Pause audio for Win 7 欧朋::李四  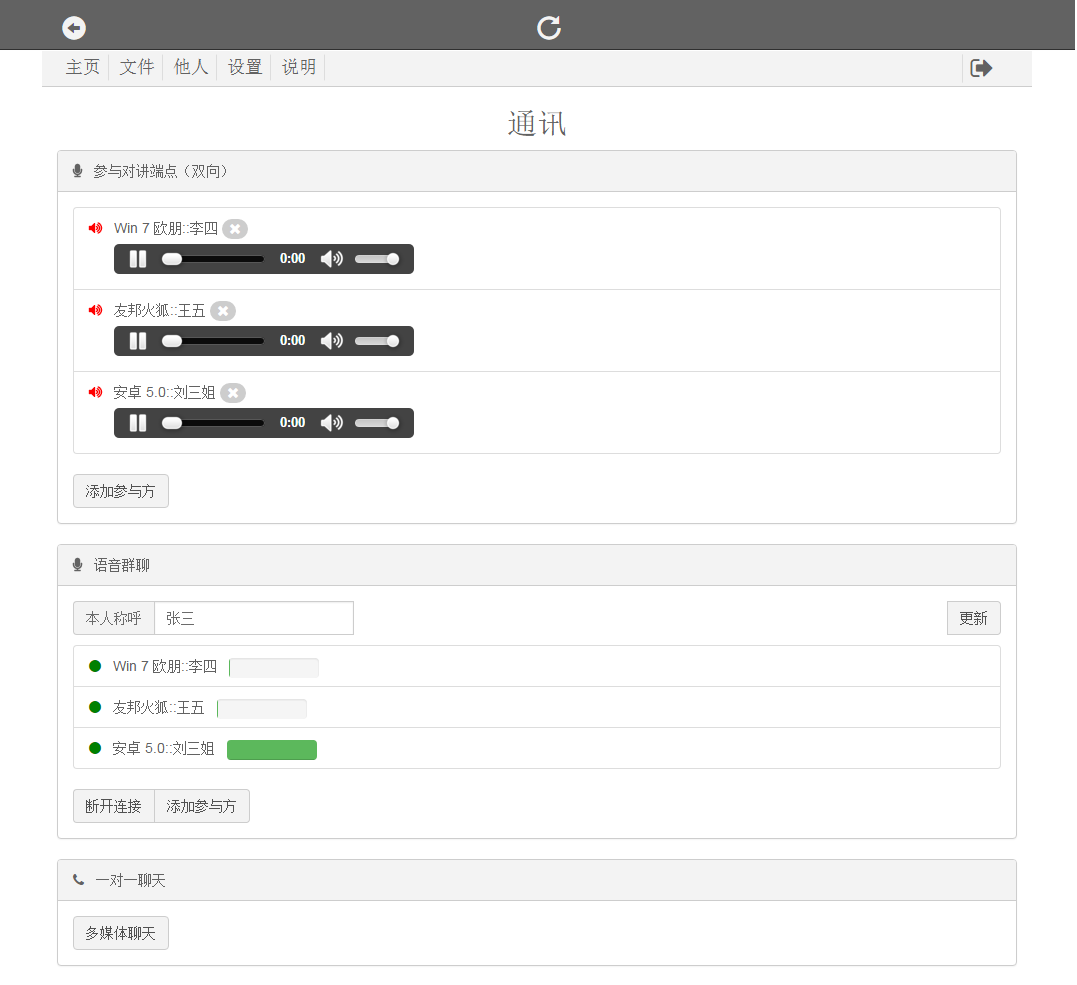click(x=138, y=259)
